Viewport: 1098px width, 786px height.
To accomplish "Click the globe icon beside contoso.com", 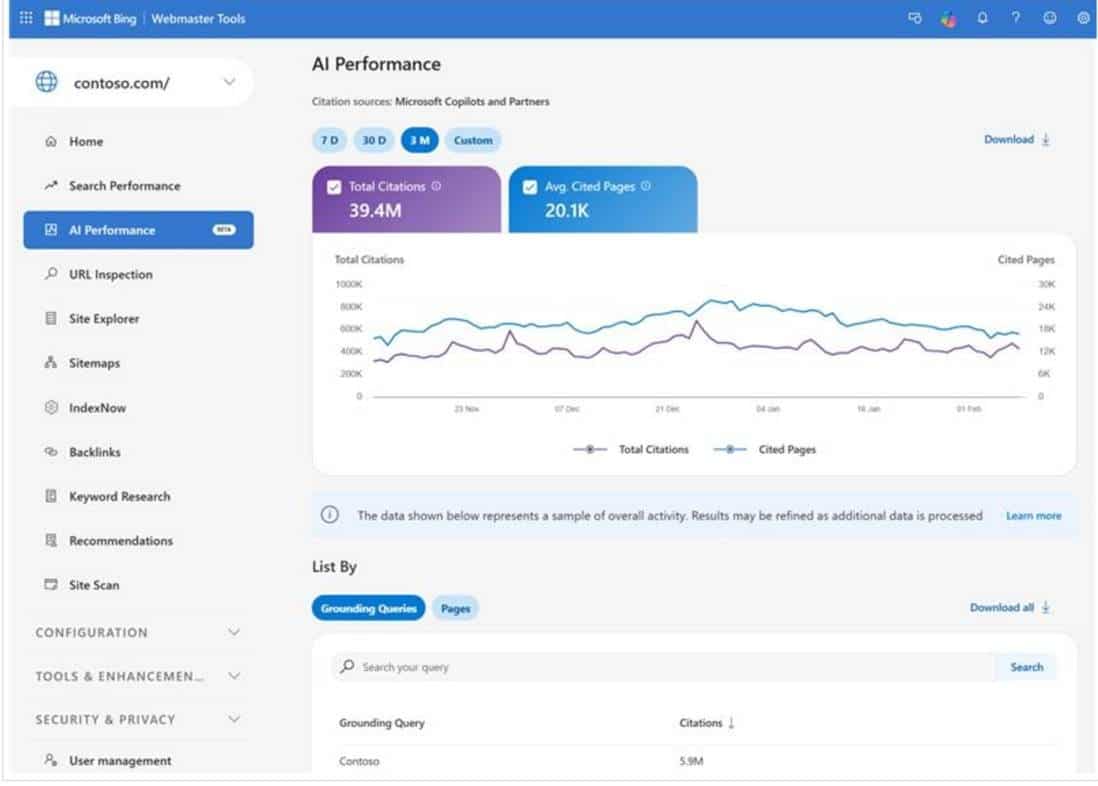I will (x=47, y=82).
